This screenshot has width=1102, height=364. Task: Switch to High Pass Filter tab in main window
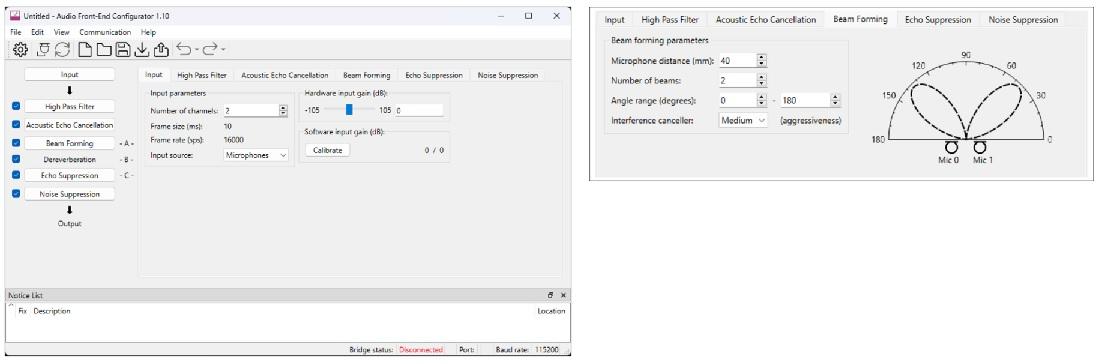202,75
